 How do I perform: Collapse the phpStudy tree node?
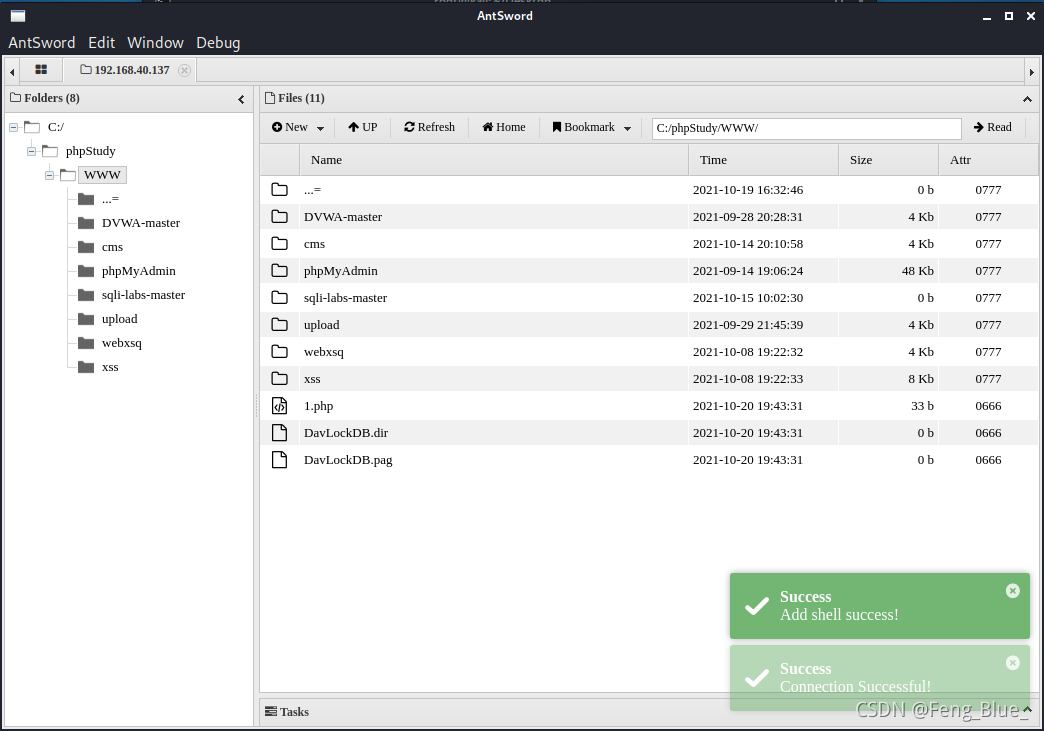click(31, 151)
